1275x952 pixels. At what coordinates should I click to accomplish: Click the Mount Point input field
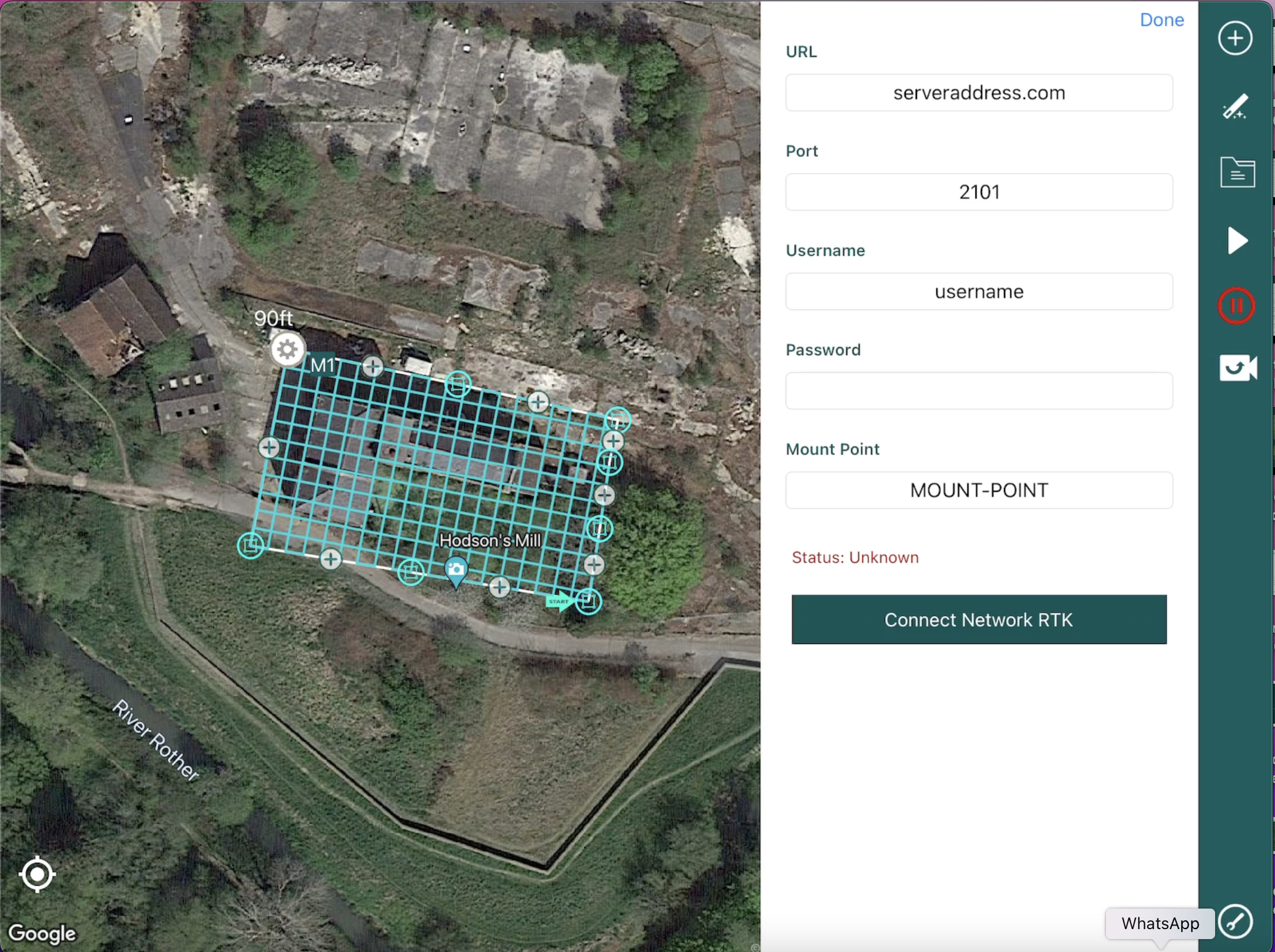tap(979, 490)
